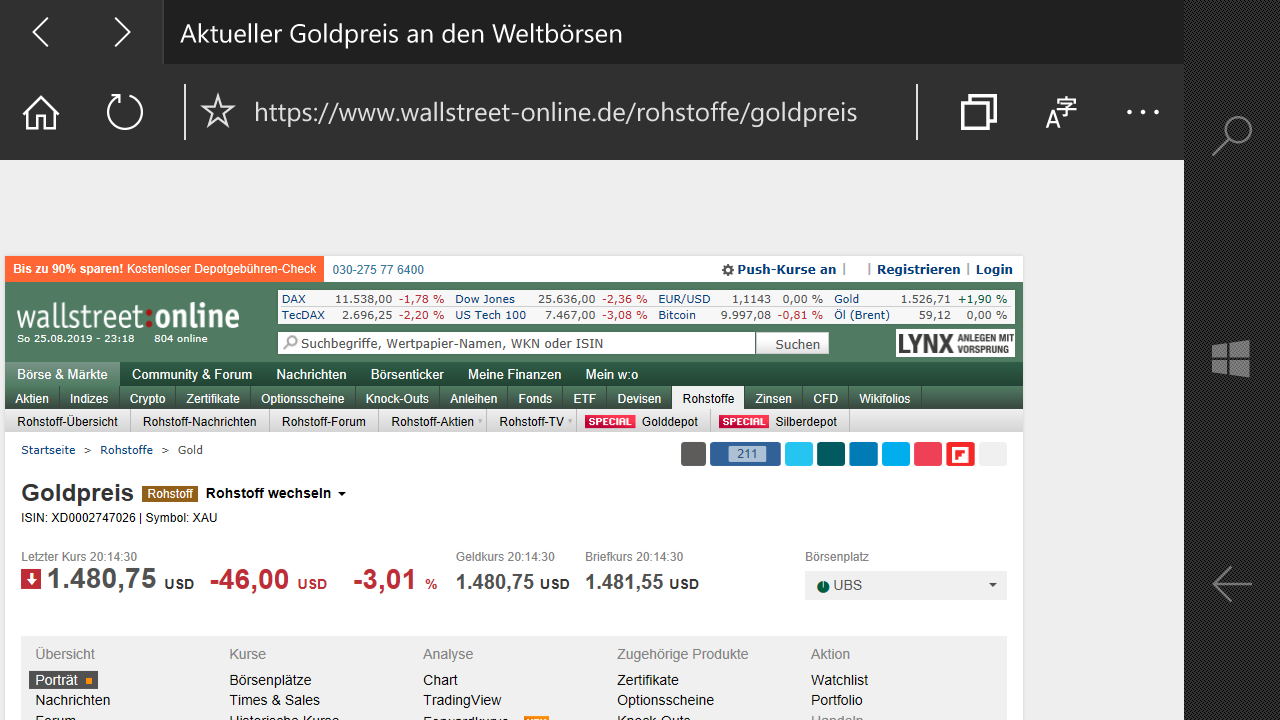Image resolution: width=1280 pixels, height=720 pixels.
Task: Open the Community & Forum menu
Action: coord(191,374)
